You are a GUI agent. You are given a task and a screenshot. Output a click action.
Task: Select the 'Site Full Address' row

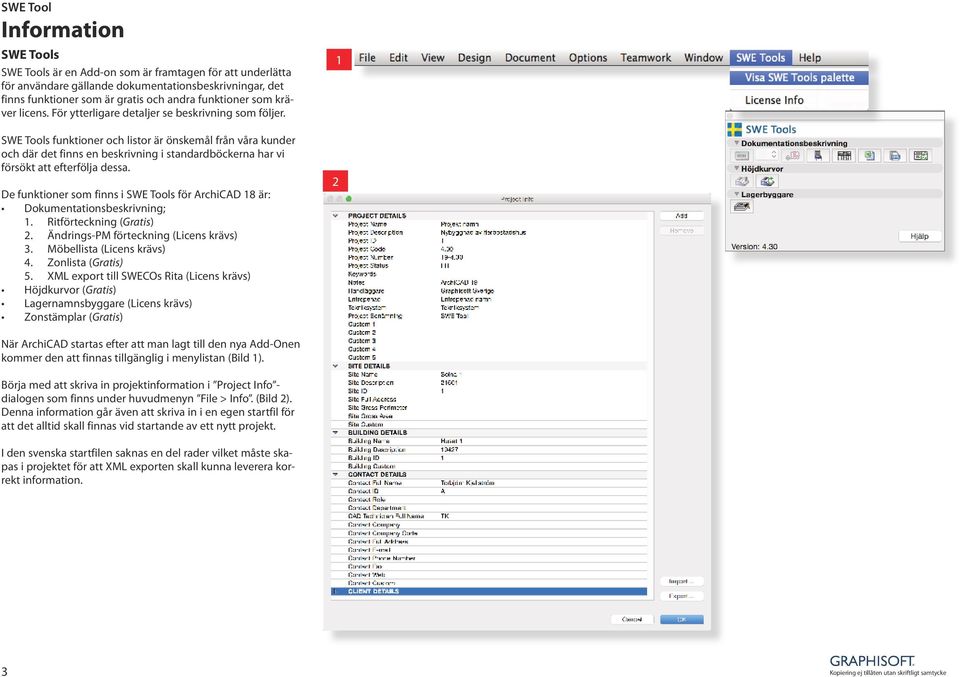point(489,399)
